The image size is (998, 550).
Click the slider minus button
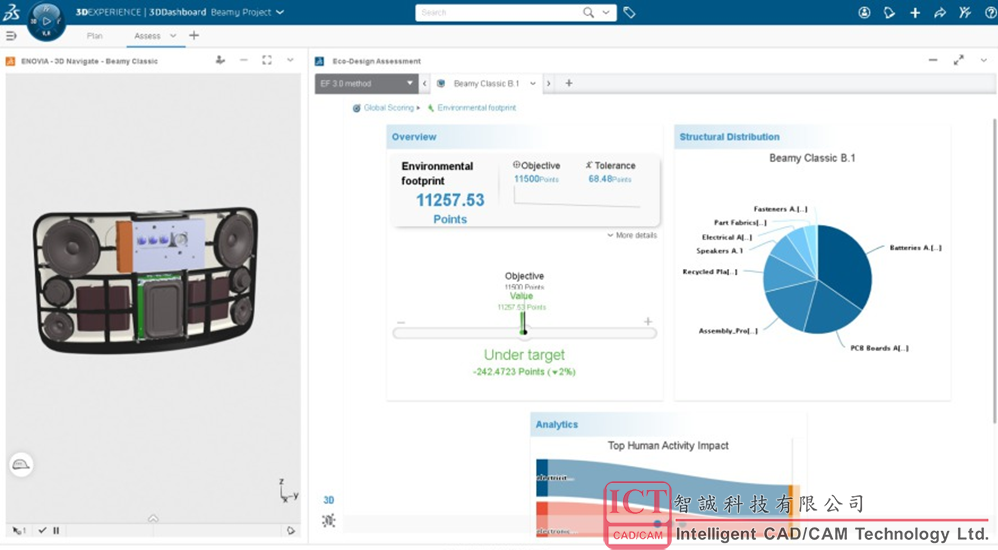click(x=400, y=322)
